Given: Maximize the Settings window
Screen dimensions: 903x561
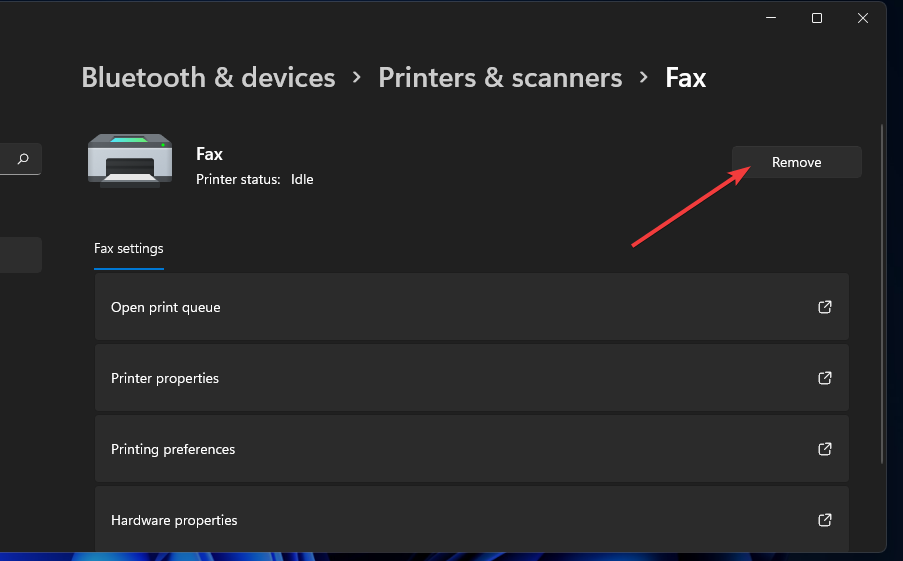Looking at the screenshot, I should coord(817,18).
